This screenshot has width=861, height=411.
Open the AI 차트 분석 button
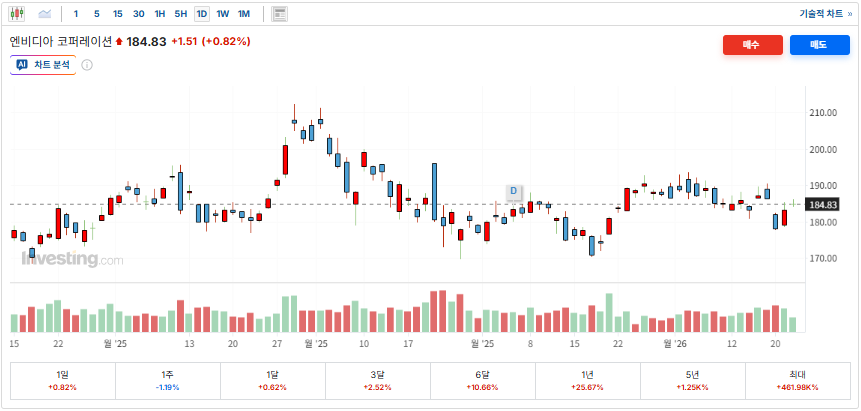pyautogui.click(x=43, y=65)
